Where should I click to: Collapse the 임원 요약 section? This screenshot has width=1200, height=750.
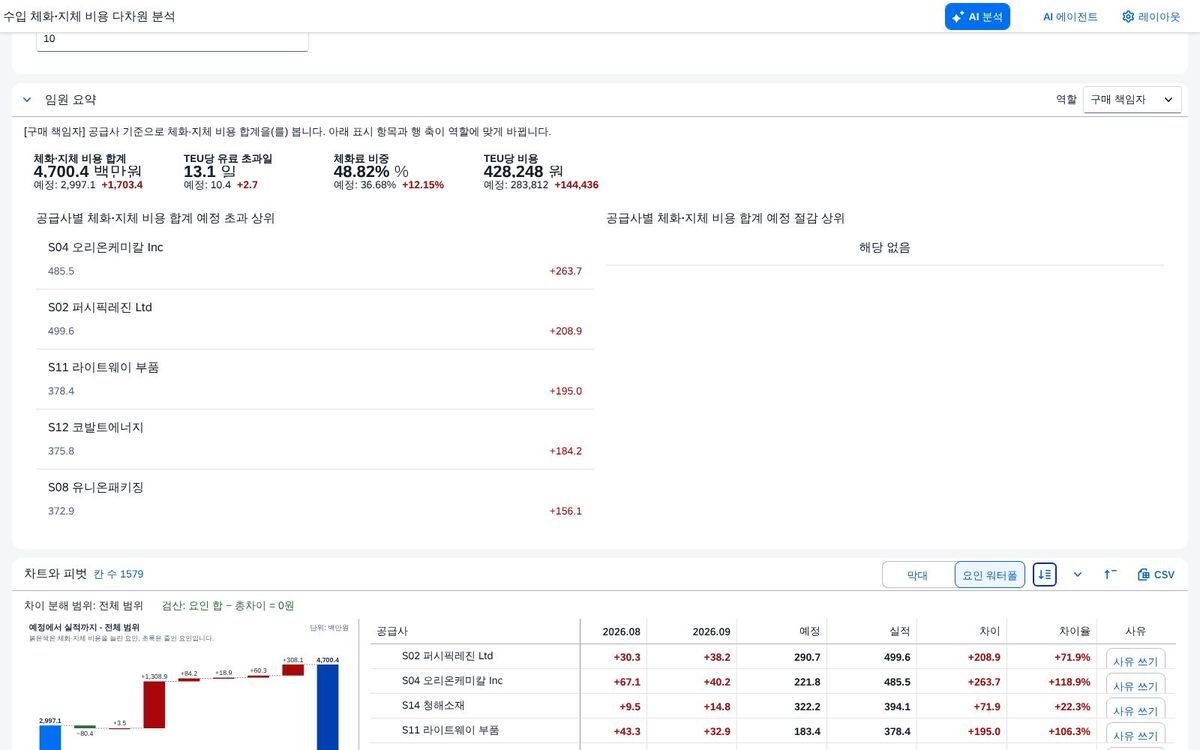27,100
